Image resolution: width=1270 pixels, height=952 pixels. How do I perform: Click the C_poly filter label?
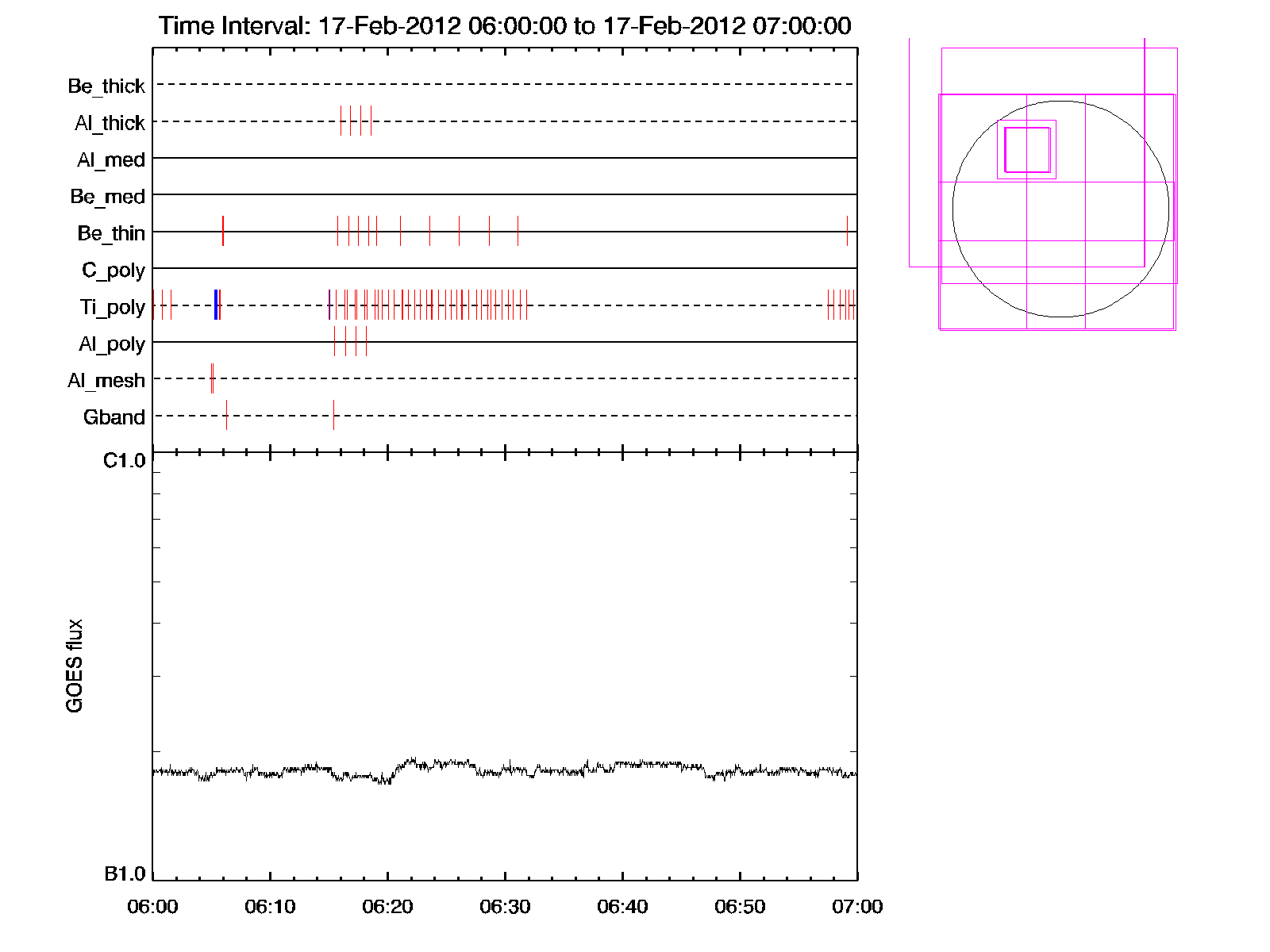(x=114, y=271)
